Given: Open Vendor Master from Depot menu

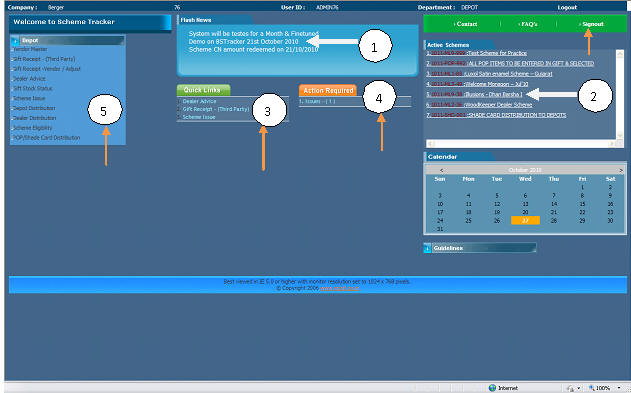Looking at the screenshot, I should click(30, 49).
